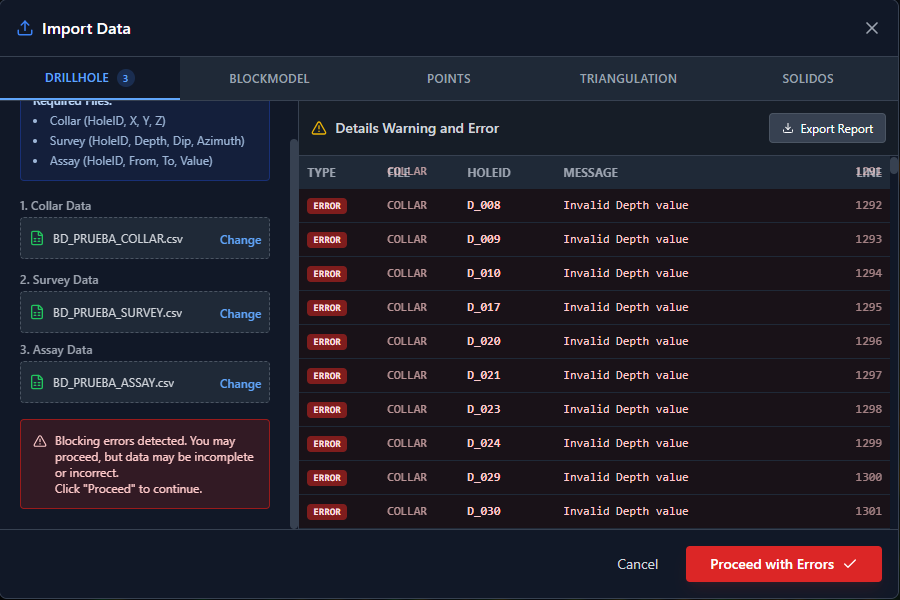Click the ERROR badge for hole D_030

click(x=327, y=511)
